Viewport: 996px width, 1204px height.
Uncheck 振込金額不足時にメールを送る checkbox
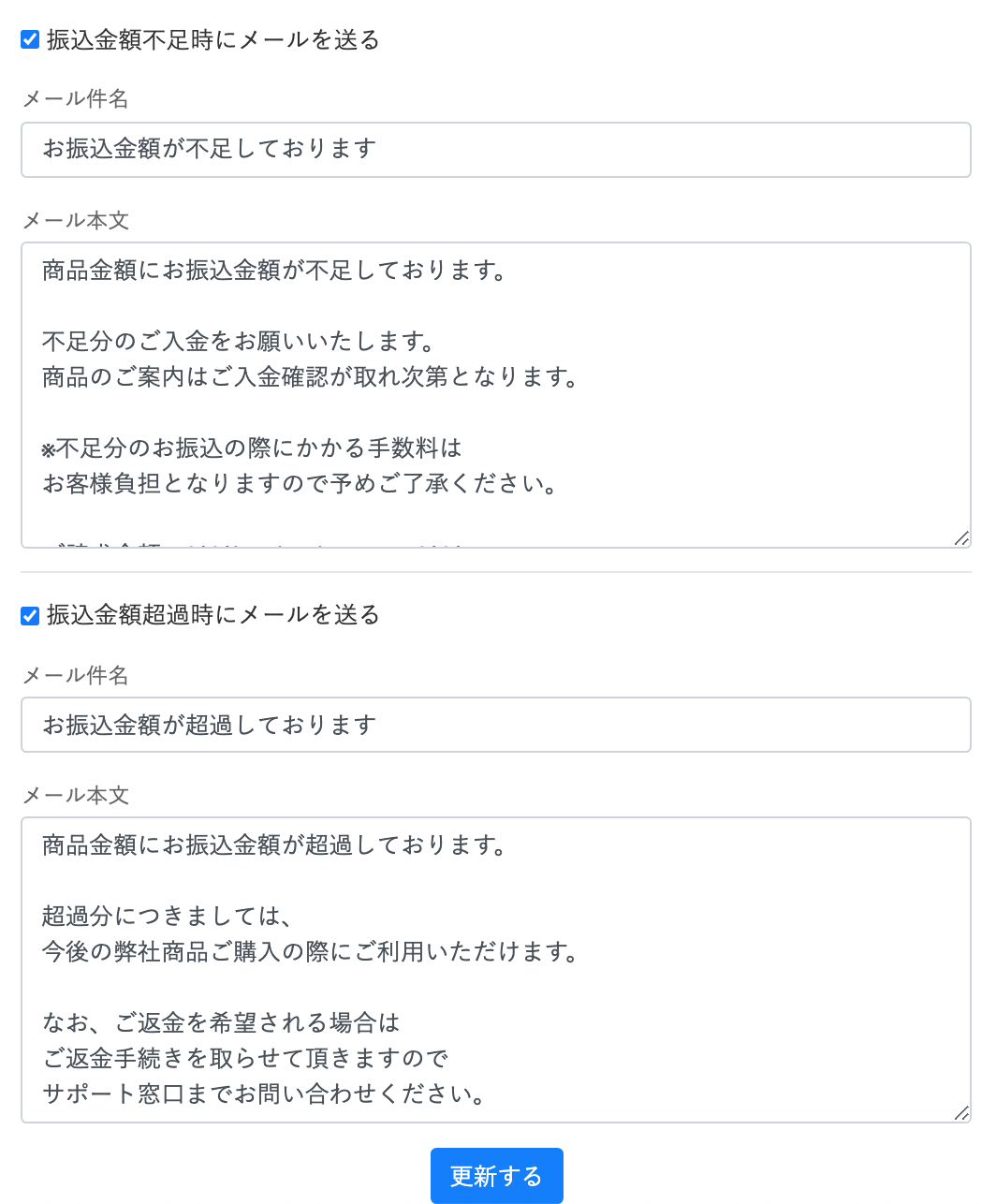[x=30, y=39]
